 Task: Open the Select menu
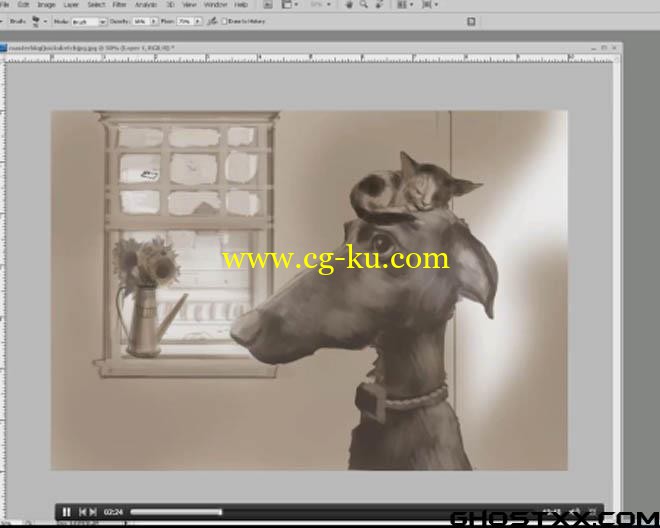[x=96, y=5]
